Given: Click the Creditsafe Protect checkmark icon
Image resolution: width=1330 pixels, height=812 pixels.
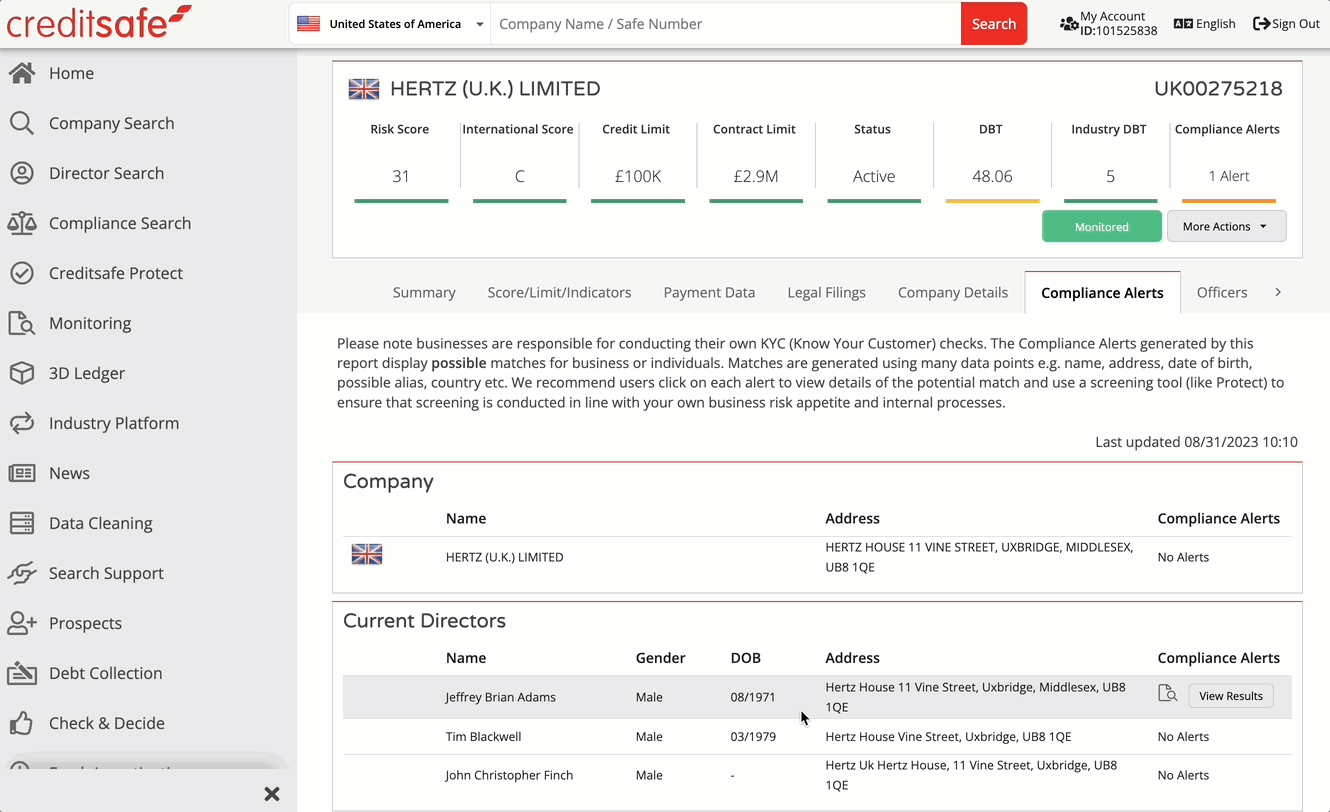Looking at the screenshot, I should (21, 273).
